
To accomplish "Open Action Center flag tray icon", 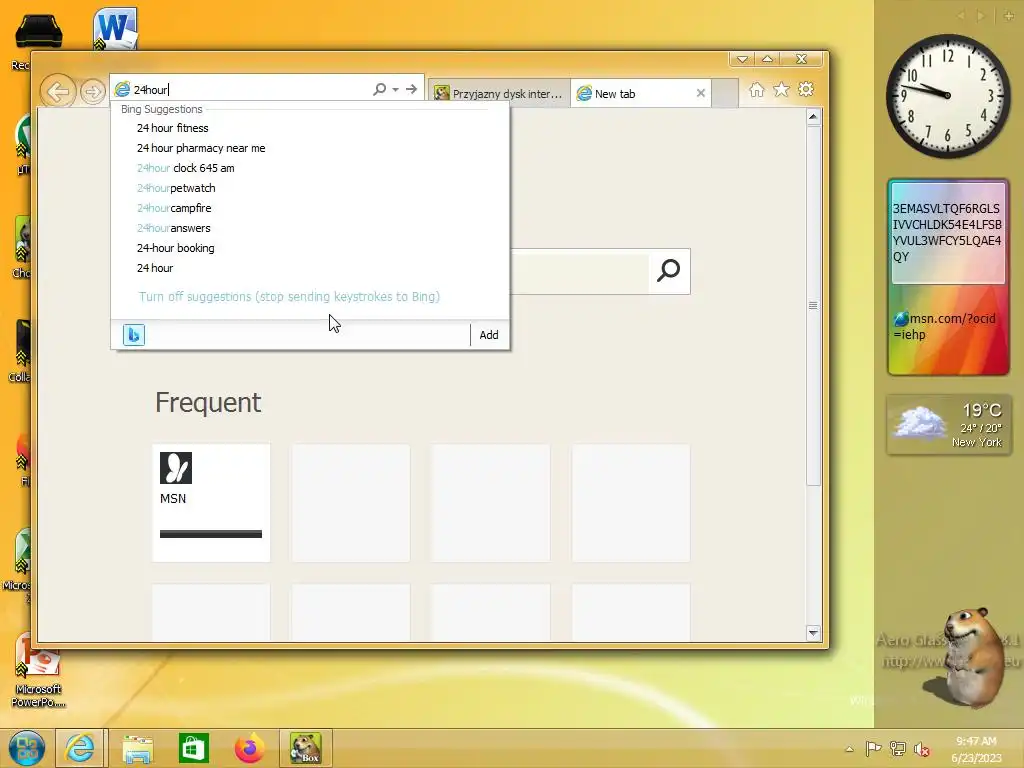I will pos(872,748).
